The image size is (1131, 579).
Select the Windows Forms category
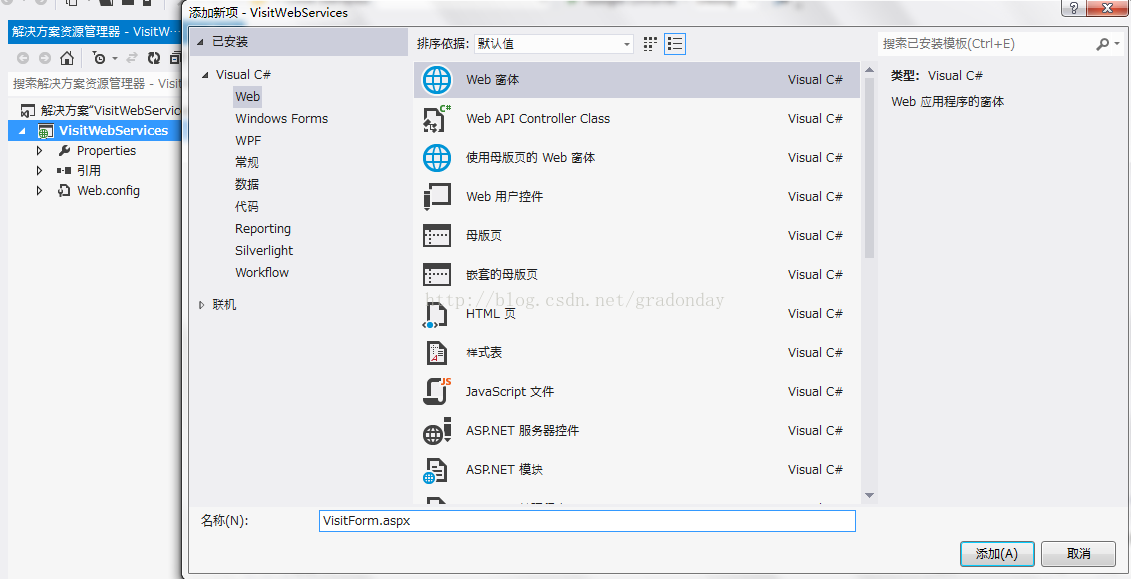click(x=281, y=119)
